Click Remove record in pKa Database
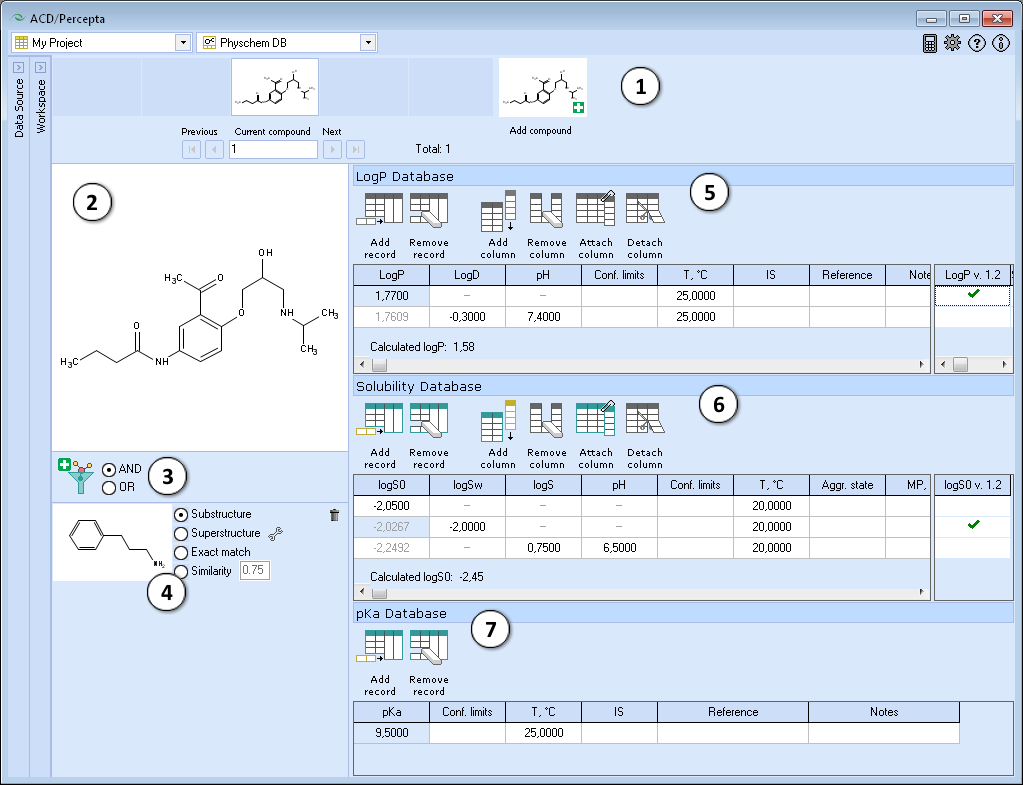This screenshot has width=1023, height=785. coord(429,663)
